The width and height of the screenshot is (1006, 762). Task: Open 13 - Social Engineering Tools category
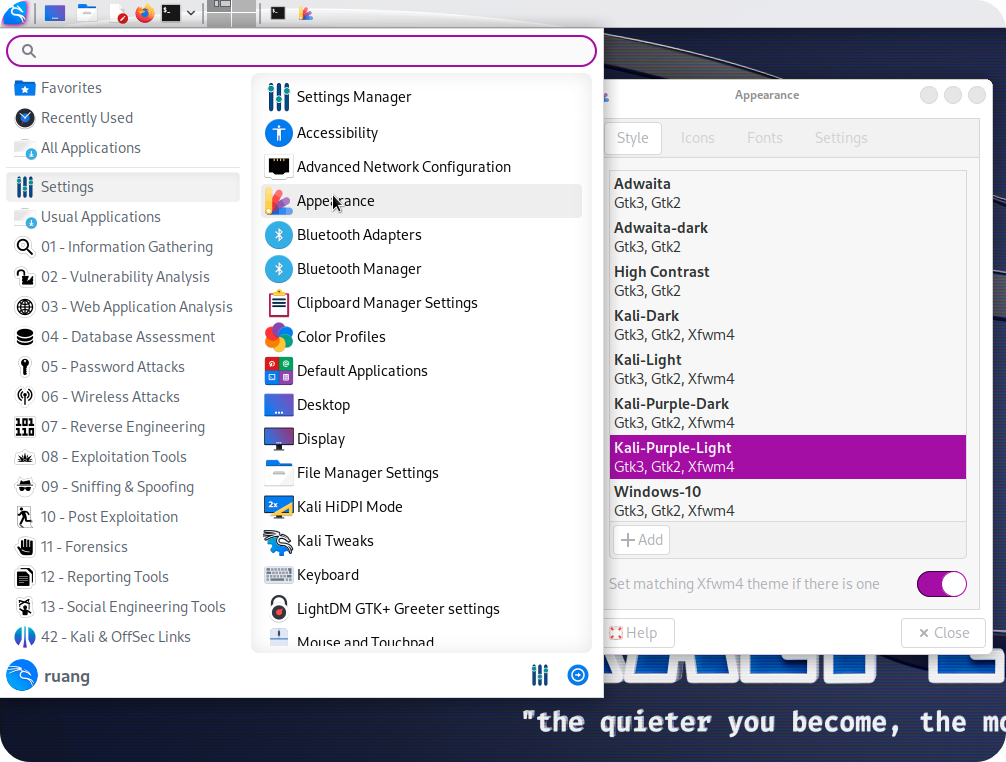point(123,607)
